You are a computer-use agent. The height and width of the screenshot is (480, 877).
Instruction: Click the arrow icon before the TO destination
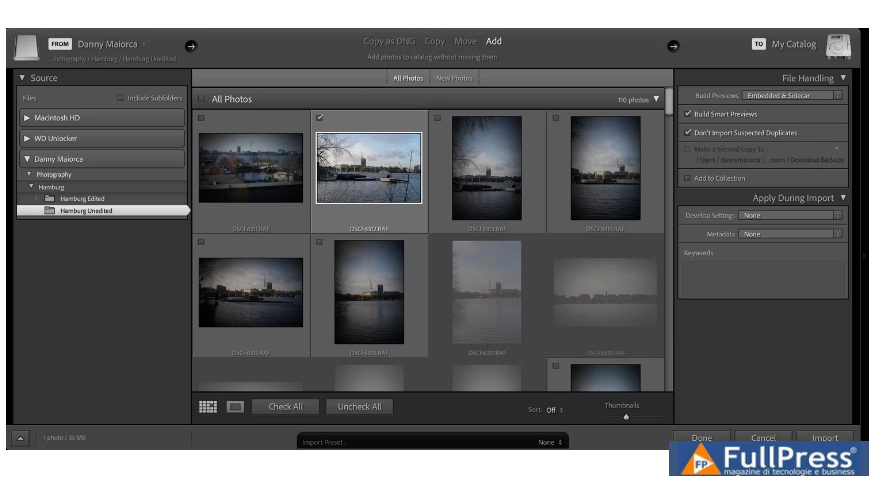point(673,45)
